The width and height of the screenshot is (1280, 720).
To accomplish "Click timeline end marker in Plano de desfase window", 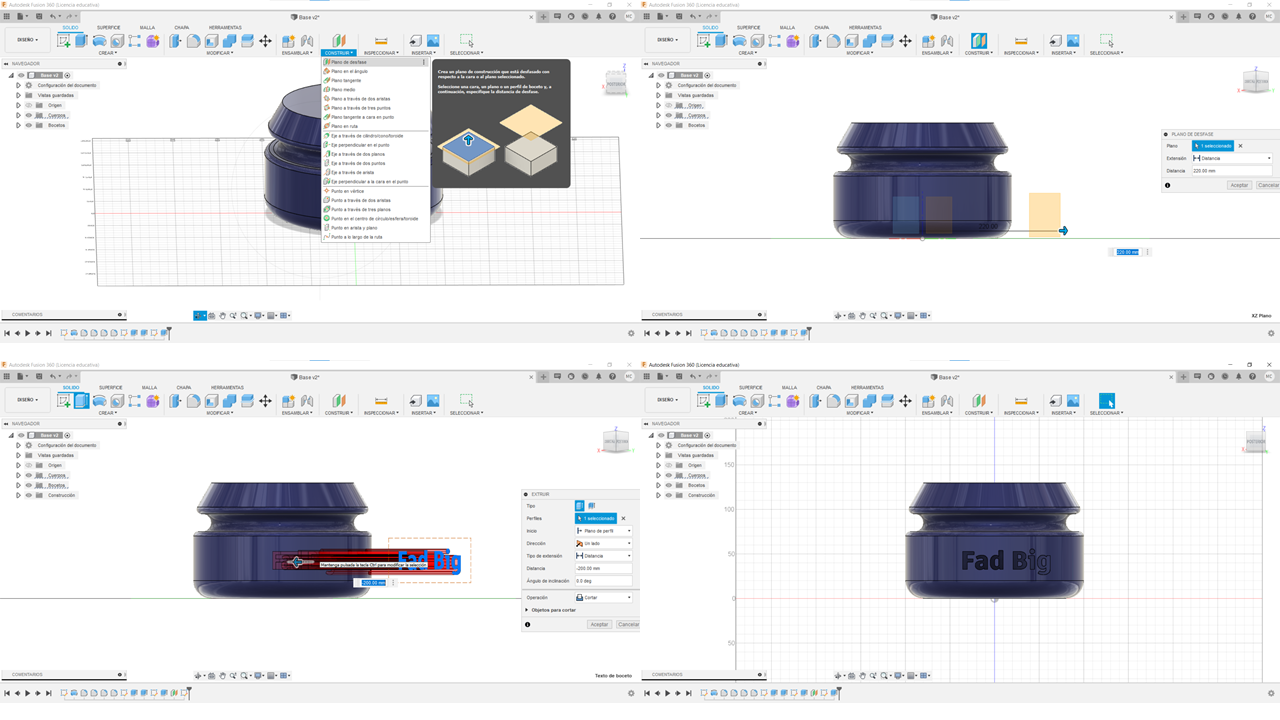I will pyautogui.click(x=810, y=331).
